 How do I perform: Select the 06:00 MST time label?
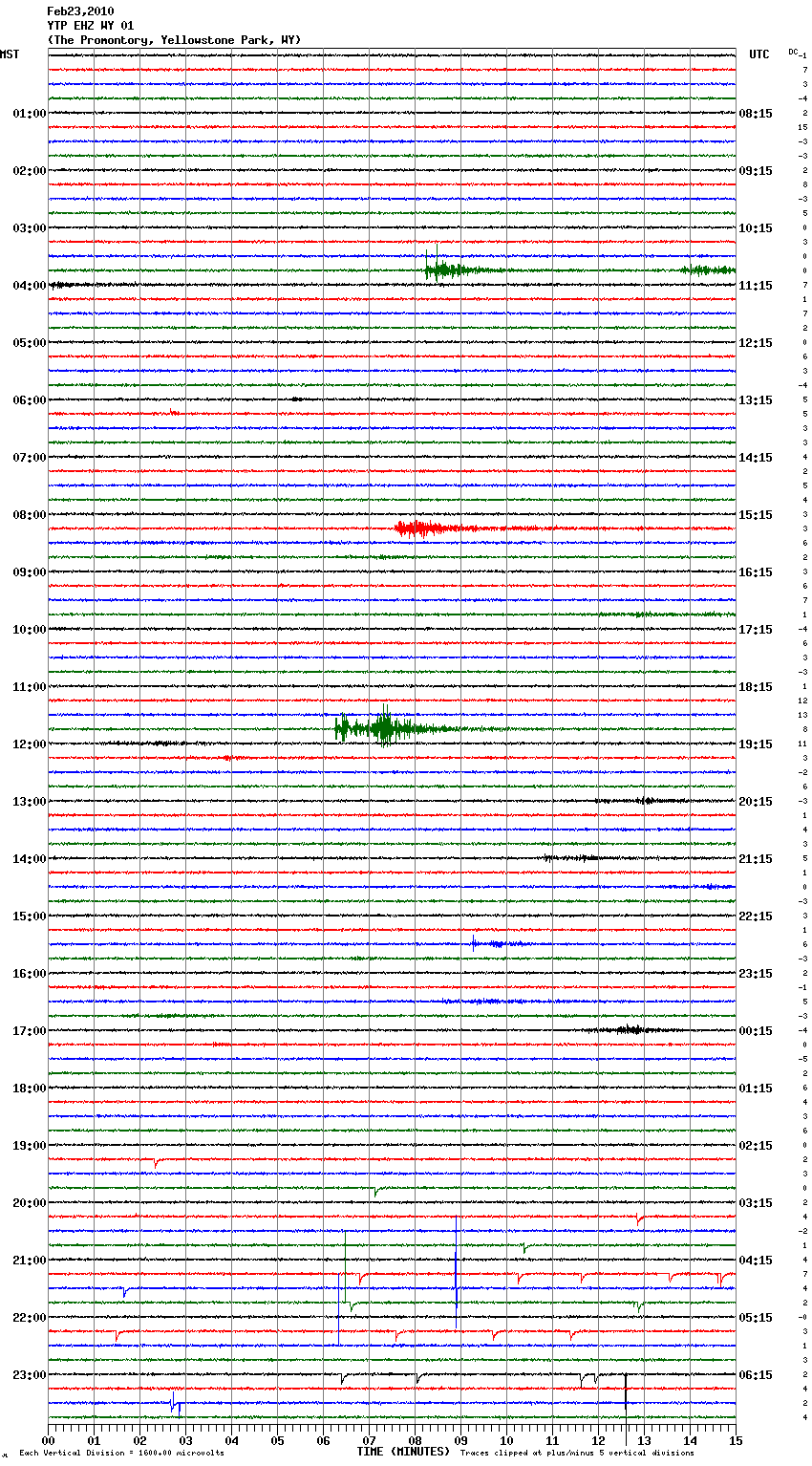pos(29,400)
